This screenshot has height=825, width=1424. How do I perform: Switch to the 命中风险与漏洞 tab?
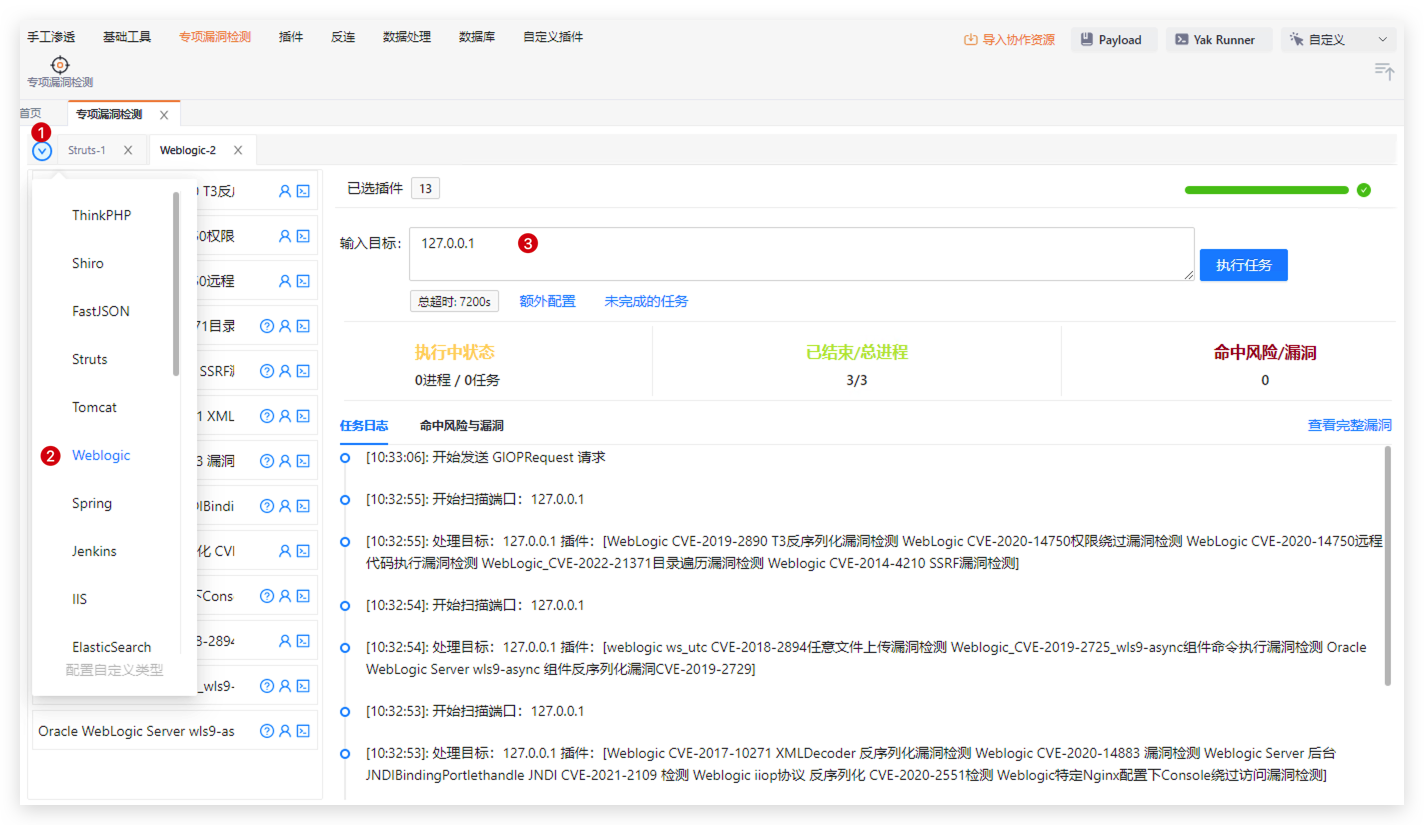461,426
